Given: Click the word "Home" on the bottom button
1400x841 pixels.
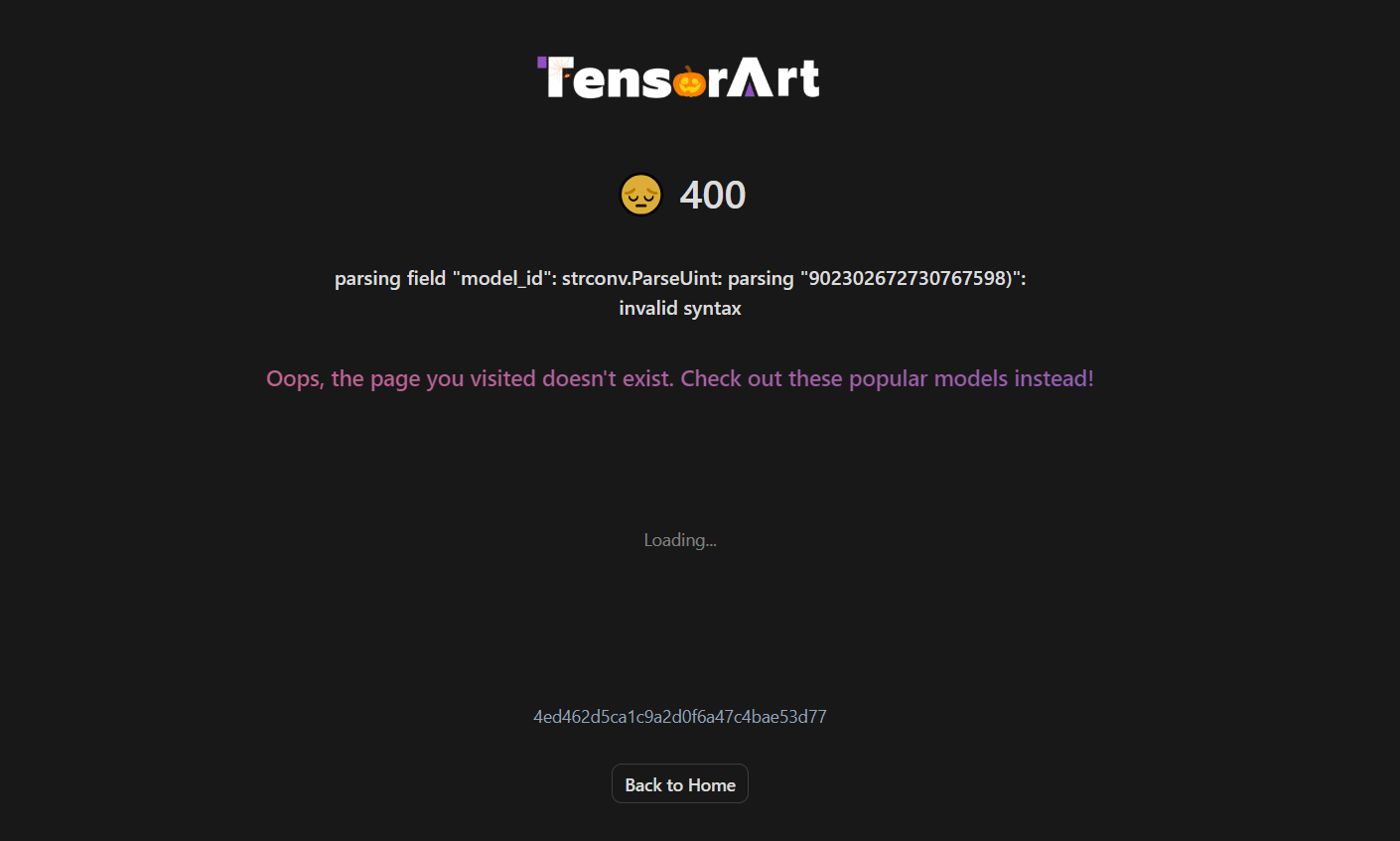Looking at the screenshot, I should click(712, 784).
